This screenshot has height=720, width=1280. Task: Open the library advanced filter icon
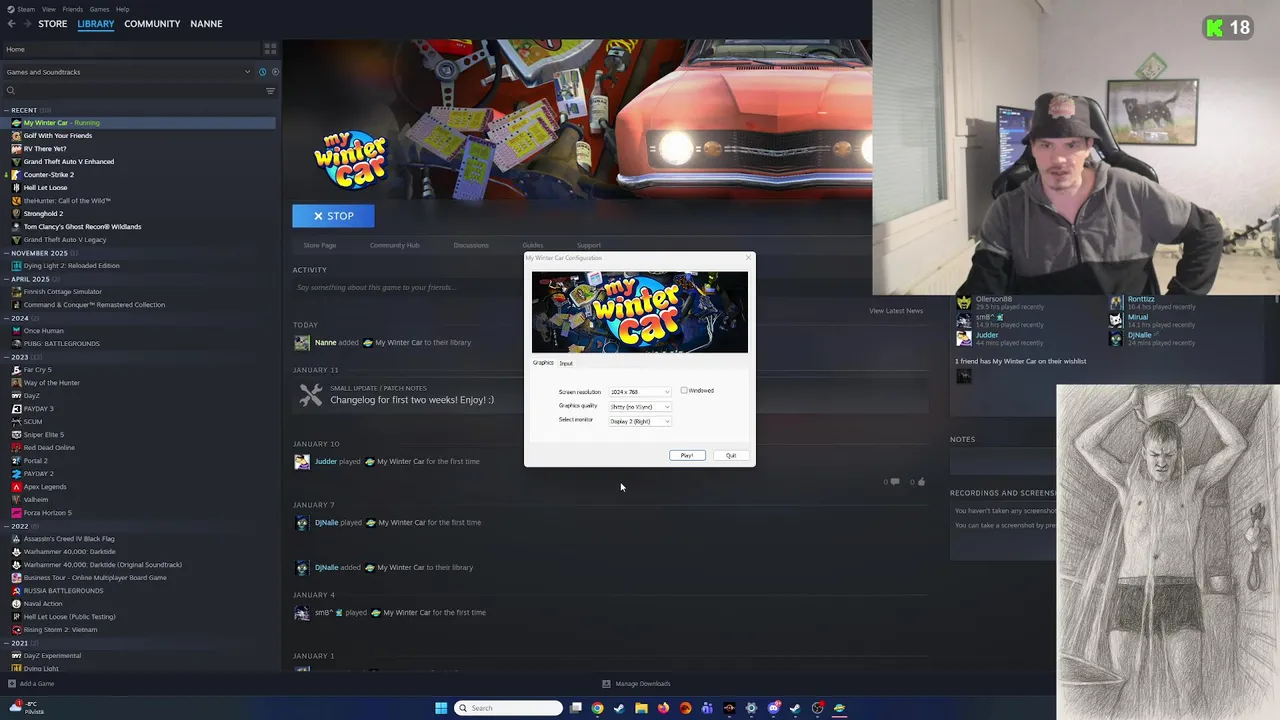(270, 91)
